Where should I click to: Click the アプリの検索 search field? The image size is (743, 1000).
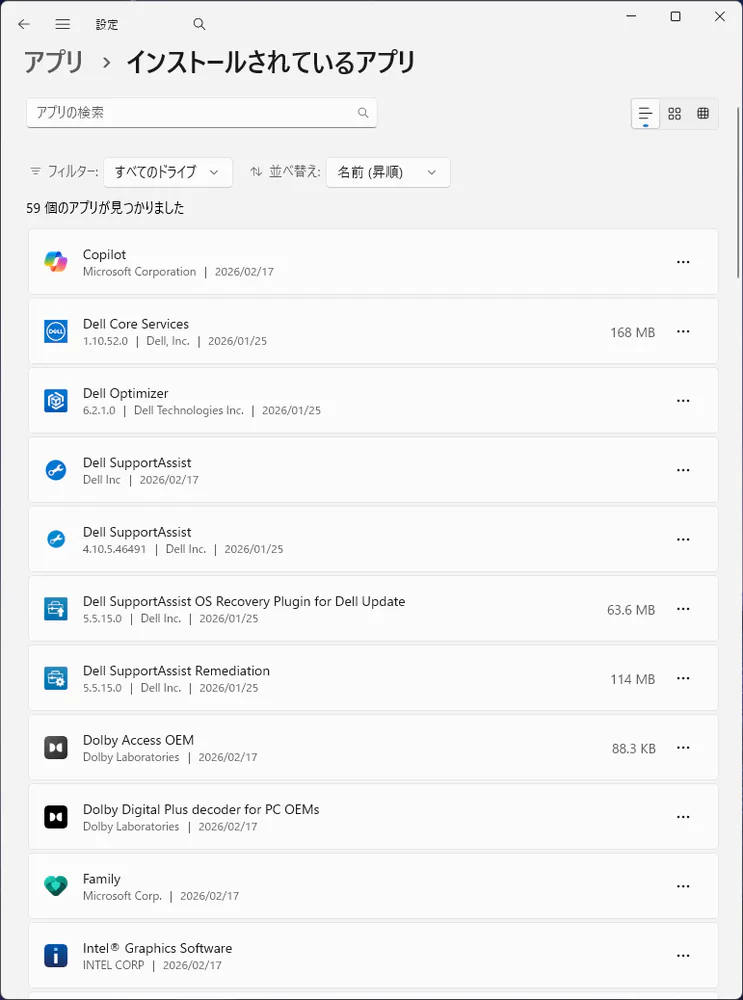click(190, 113)
